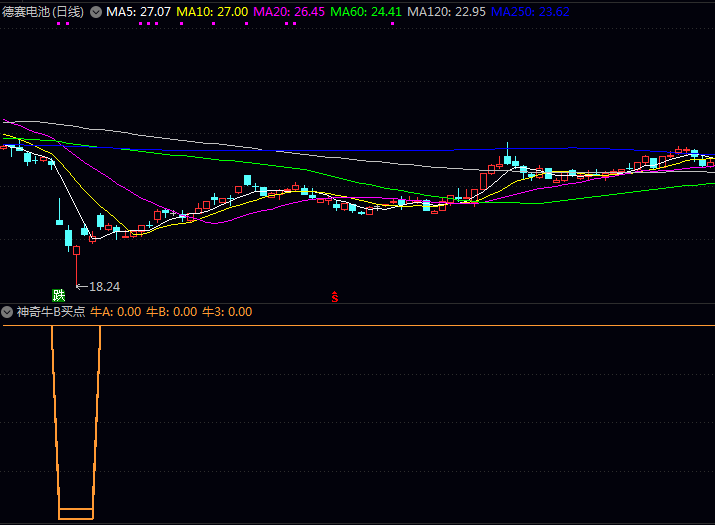Click the orange buy-signal box bottom
715x525 pixels.
[x=76, y=515]
